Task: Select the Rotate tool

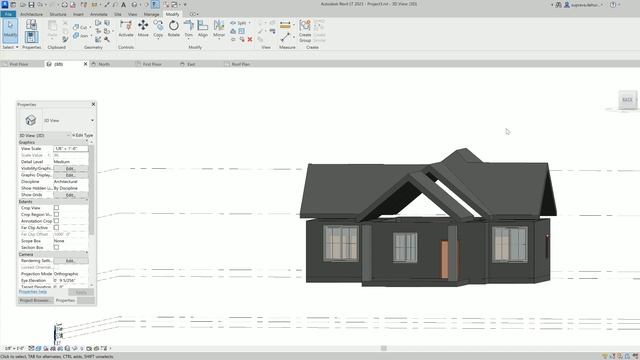Action: [173, 29]
